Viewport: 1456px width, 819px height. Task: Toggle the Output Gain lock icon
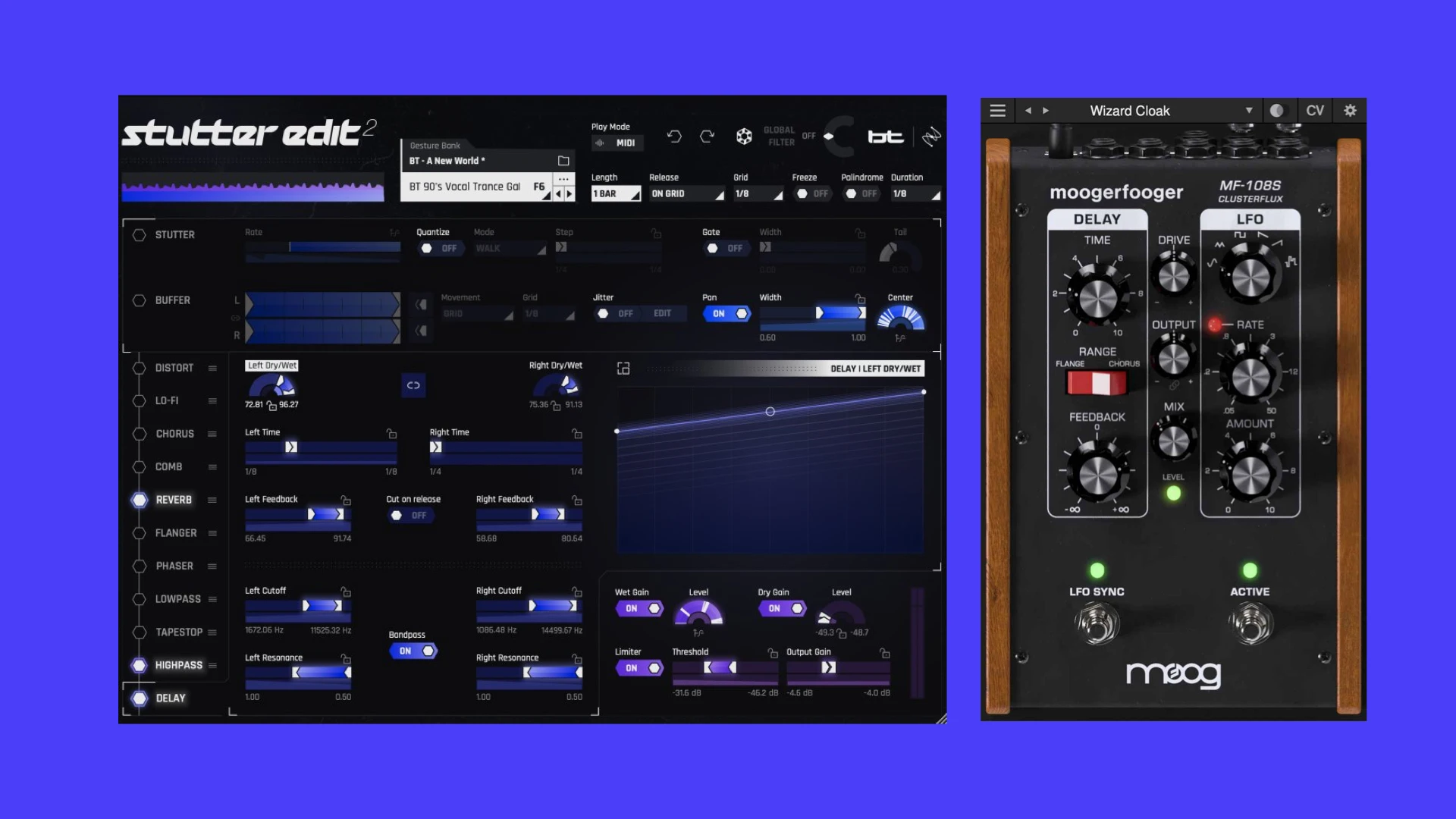click(x=884, y=653)
